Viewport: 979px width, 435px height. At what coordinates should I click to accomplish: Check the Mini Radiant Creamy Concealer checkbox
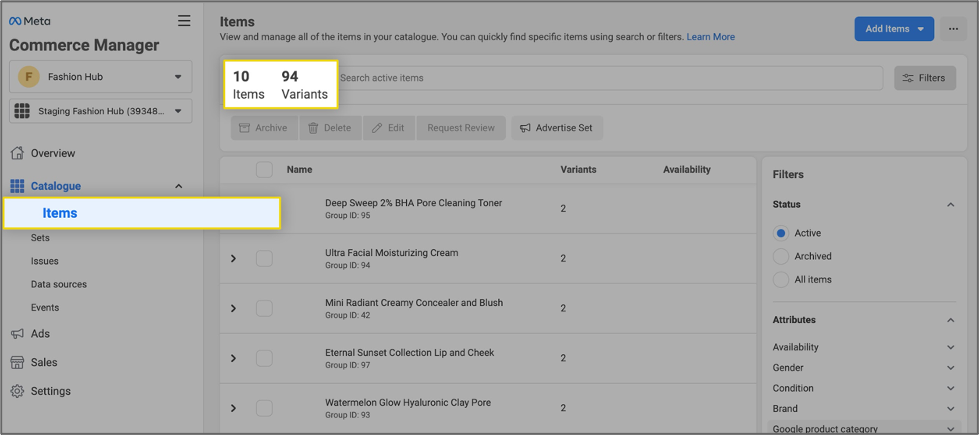pos(264,308)
